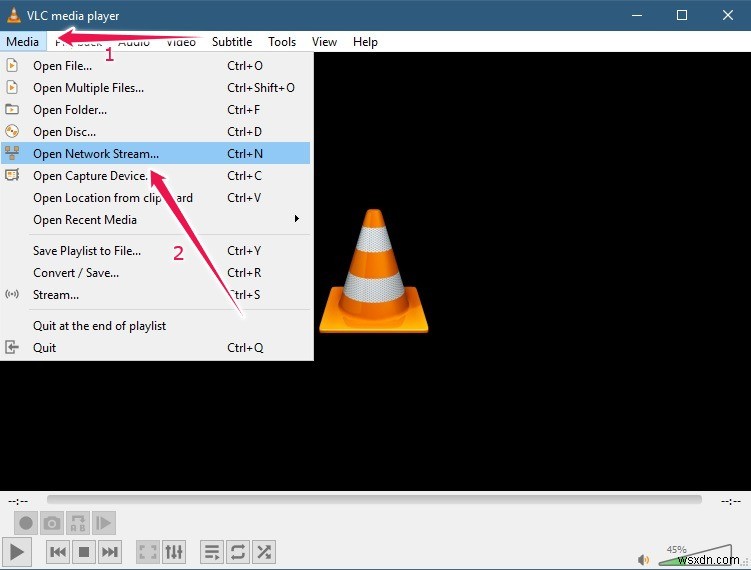751x570 pixels.
Task: Click the elapsed time label
Action: (18, 502)
